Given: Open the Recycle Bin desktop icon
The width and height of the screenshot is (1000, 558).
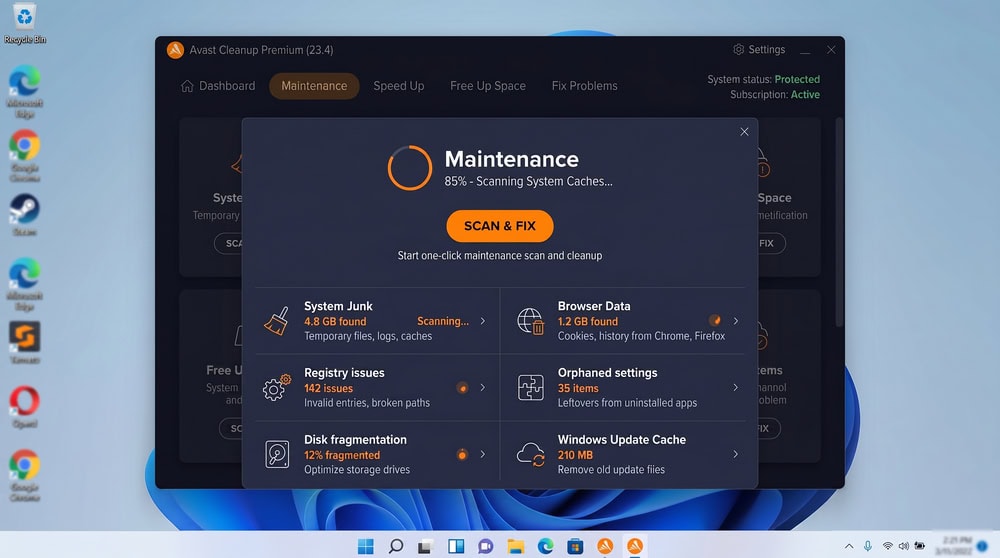Looking at the screenshot, I should tap(25, 24).
